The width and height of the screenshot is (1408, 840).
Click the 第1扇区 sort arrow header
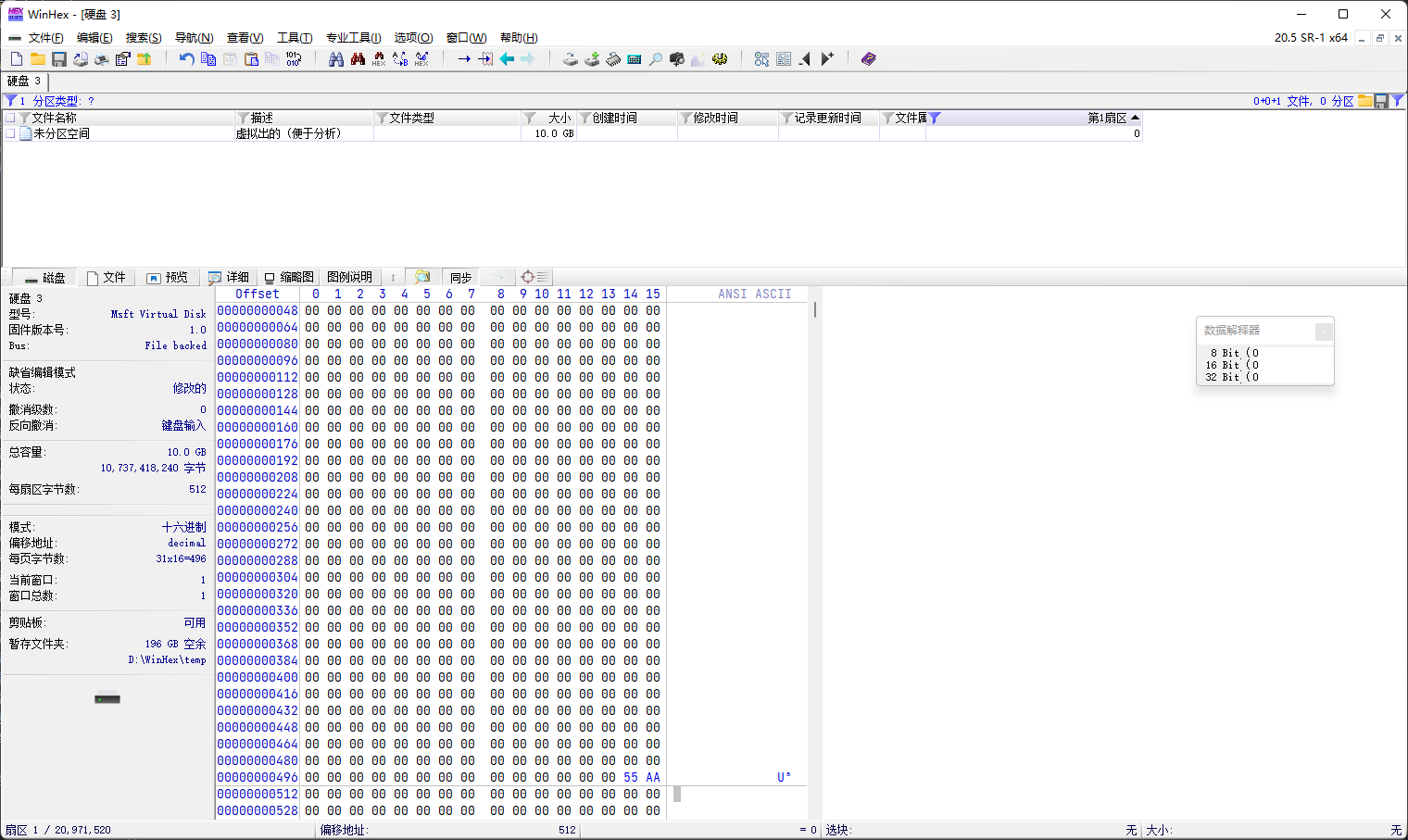pyautogui.click(x=1135, y=118)
